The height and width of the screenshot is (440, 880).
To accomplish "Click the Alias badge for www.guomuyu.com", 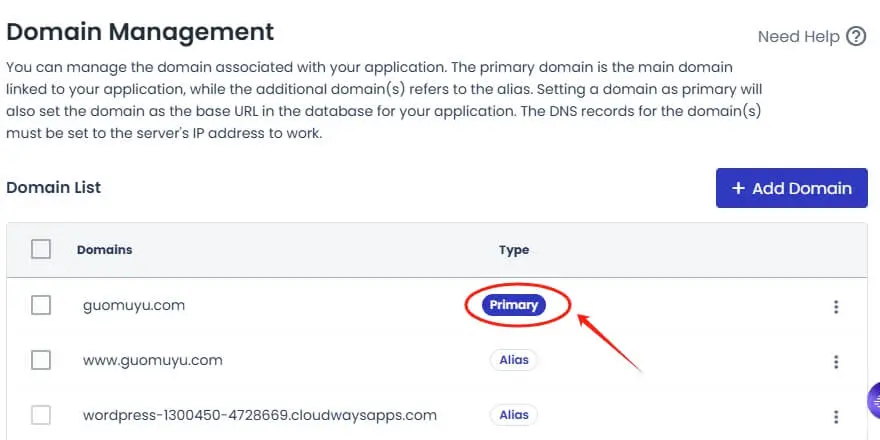I will (514, 360).
